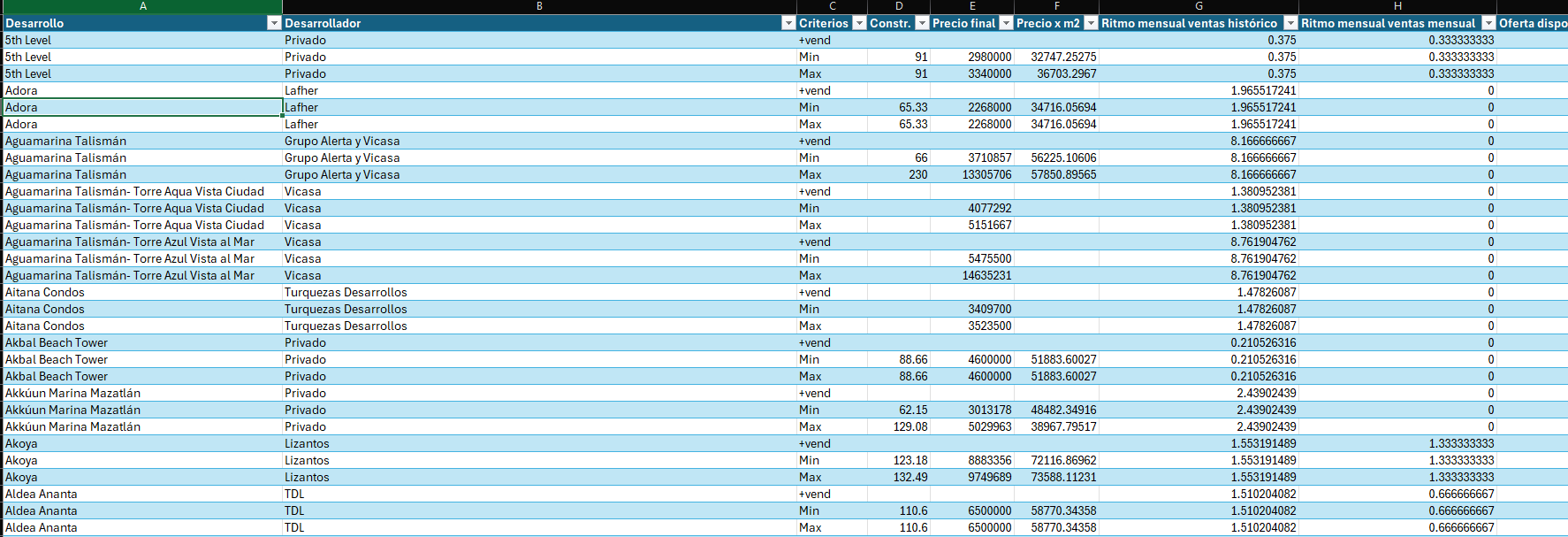Select the Lizantos cell in the Akoya Min row

coord(539,460)
